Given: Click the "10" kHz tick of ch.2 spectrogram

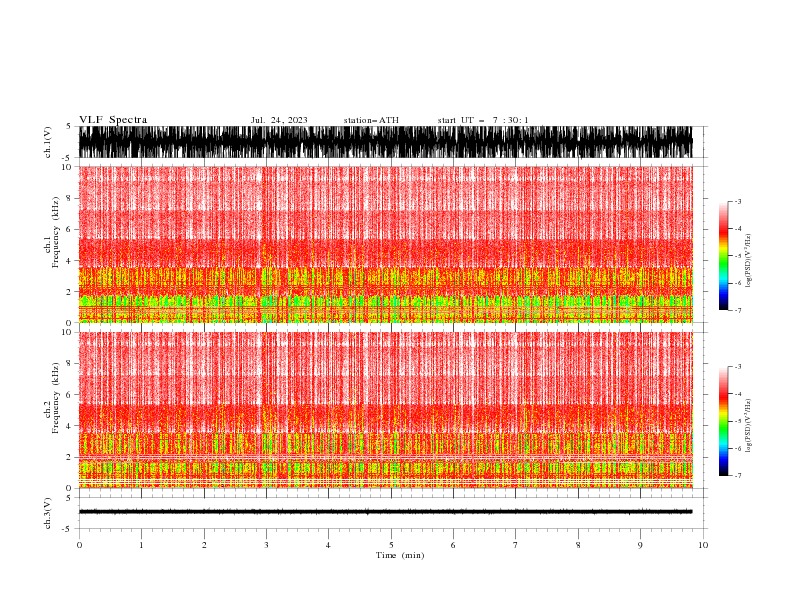Looking at the screenshot, I should pos(67,332).
